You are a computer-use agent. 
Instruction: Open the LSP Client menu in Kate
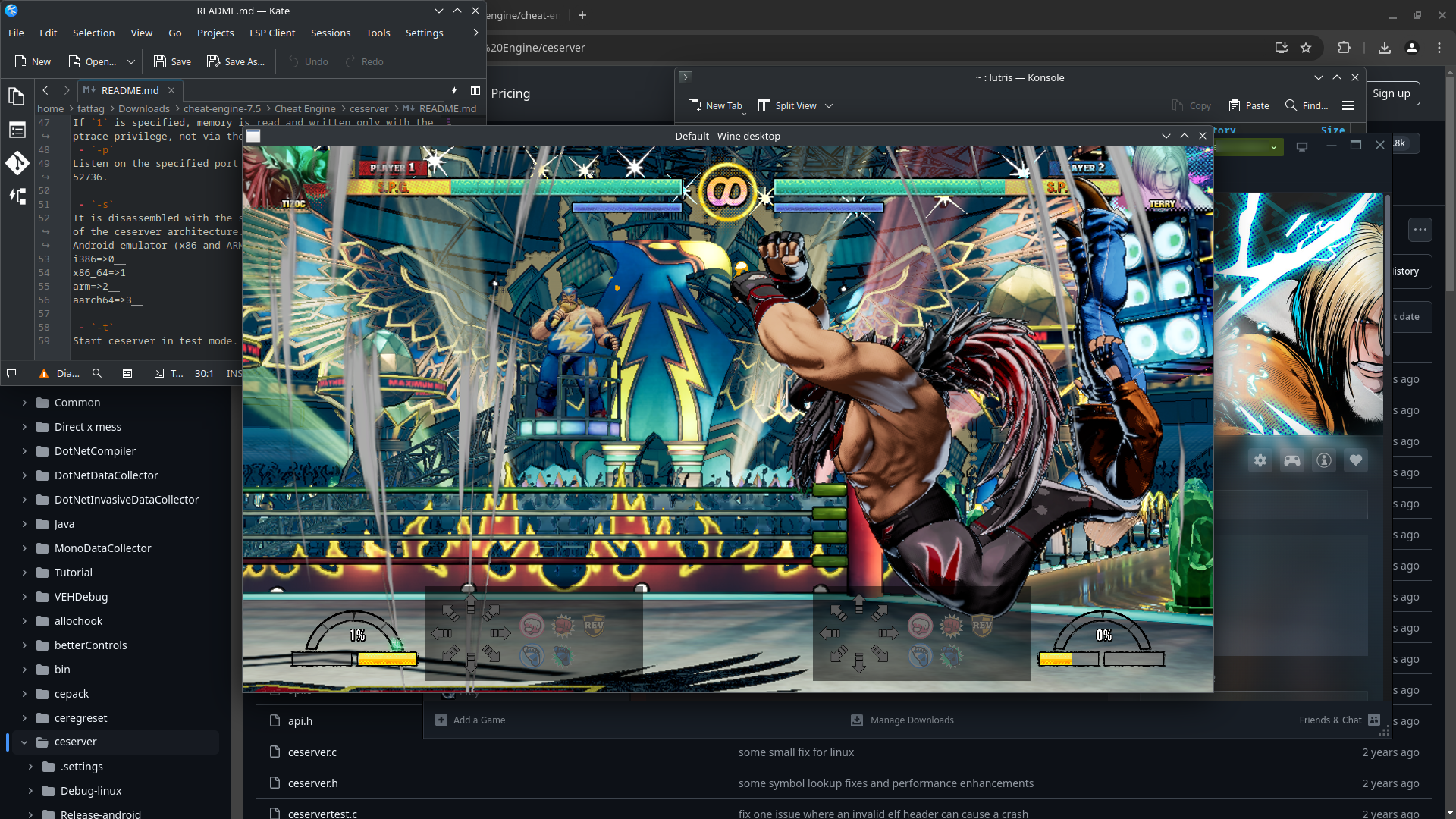(272, 33)
